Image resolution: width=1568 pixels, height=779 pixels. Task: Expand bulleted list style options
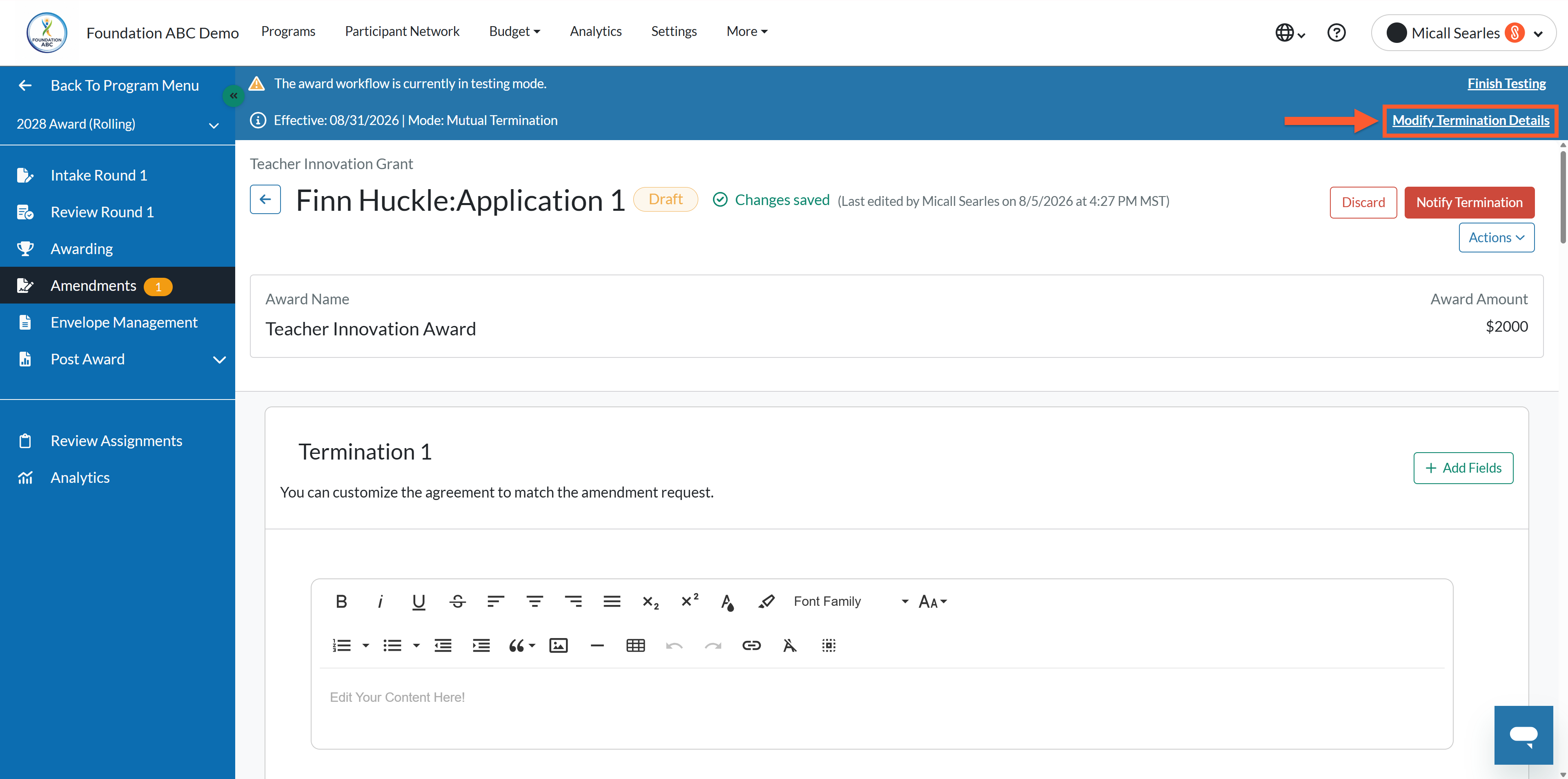pos(416,645)
